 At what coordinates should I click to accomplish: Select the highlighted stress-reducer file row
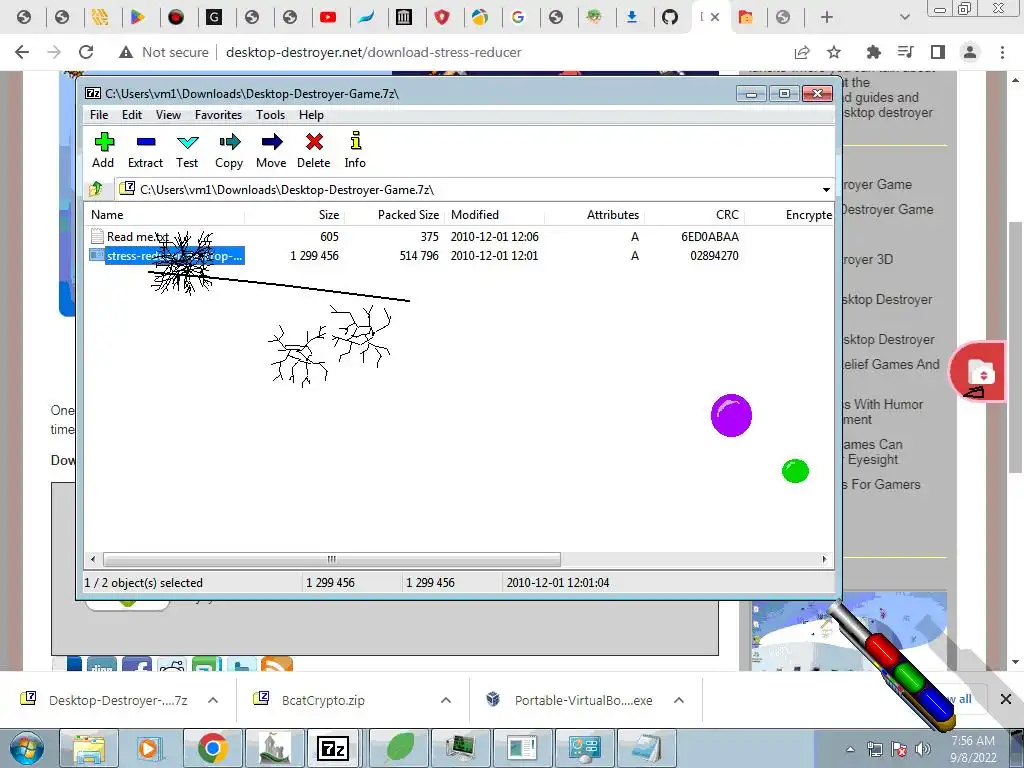(x=167, y=255)
